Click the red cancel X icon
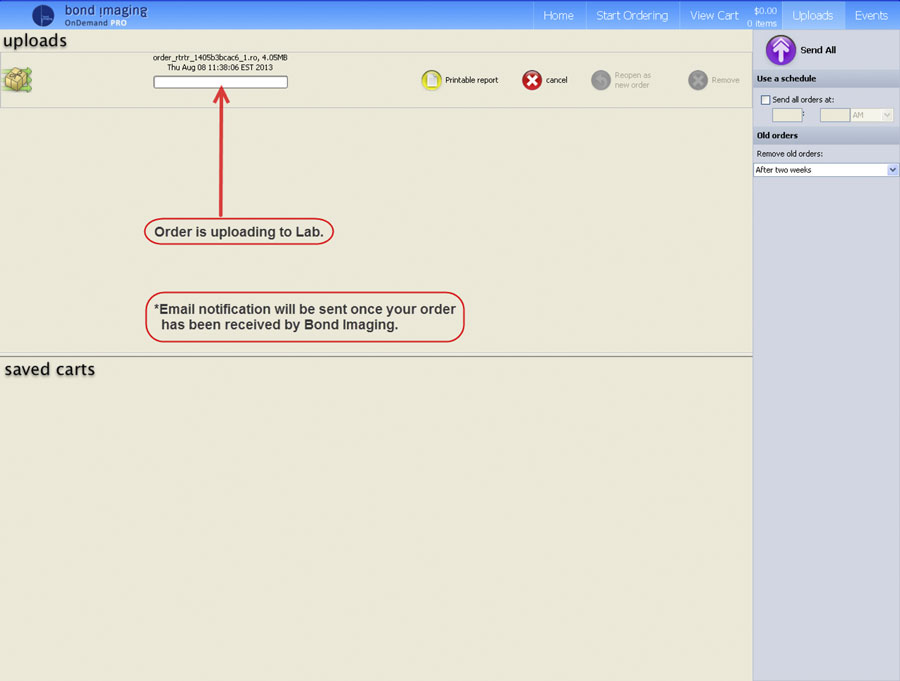 tap(532, 80)
